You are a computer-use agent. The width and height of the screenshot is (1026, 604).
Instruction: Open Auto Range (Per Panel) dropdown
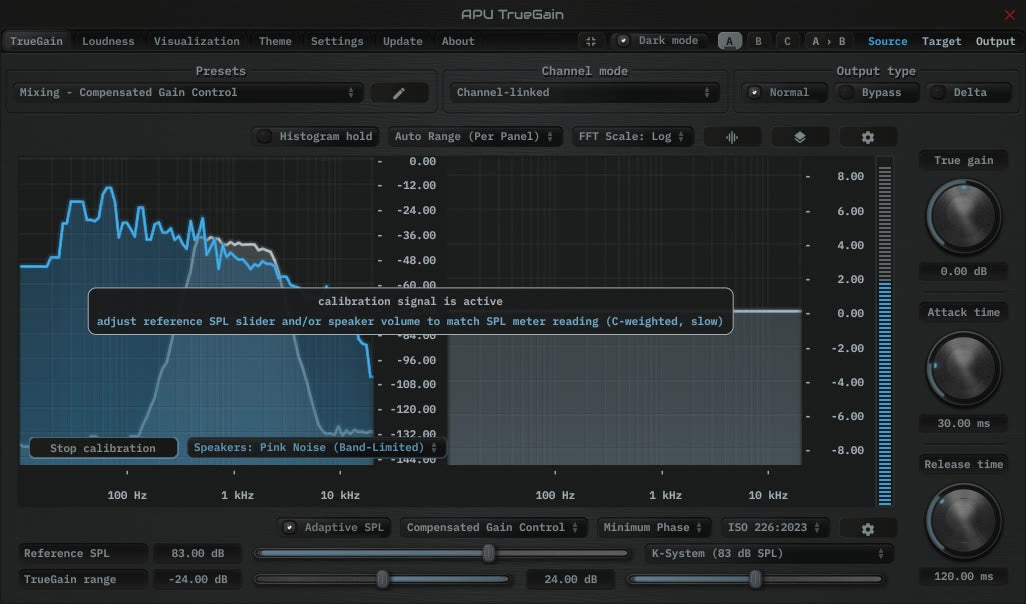point(474,136)
